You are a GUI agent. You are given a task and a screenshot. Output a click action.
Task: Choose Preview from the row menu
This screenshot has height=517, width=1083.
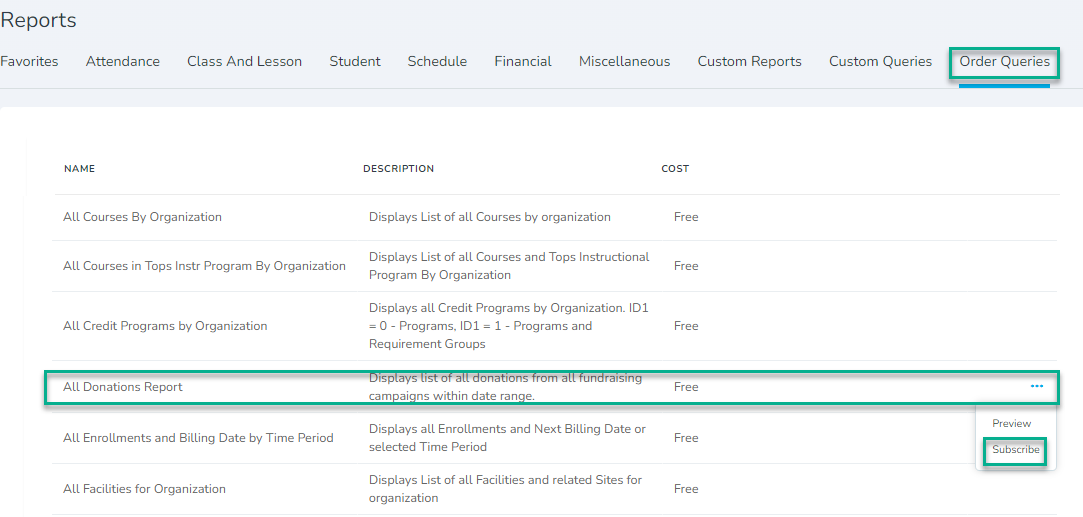point(1011,423)
